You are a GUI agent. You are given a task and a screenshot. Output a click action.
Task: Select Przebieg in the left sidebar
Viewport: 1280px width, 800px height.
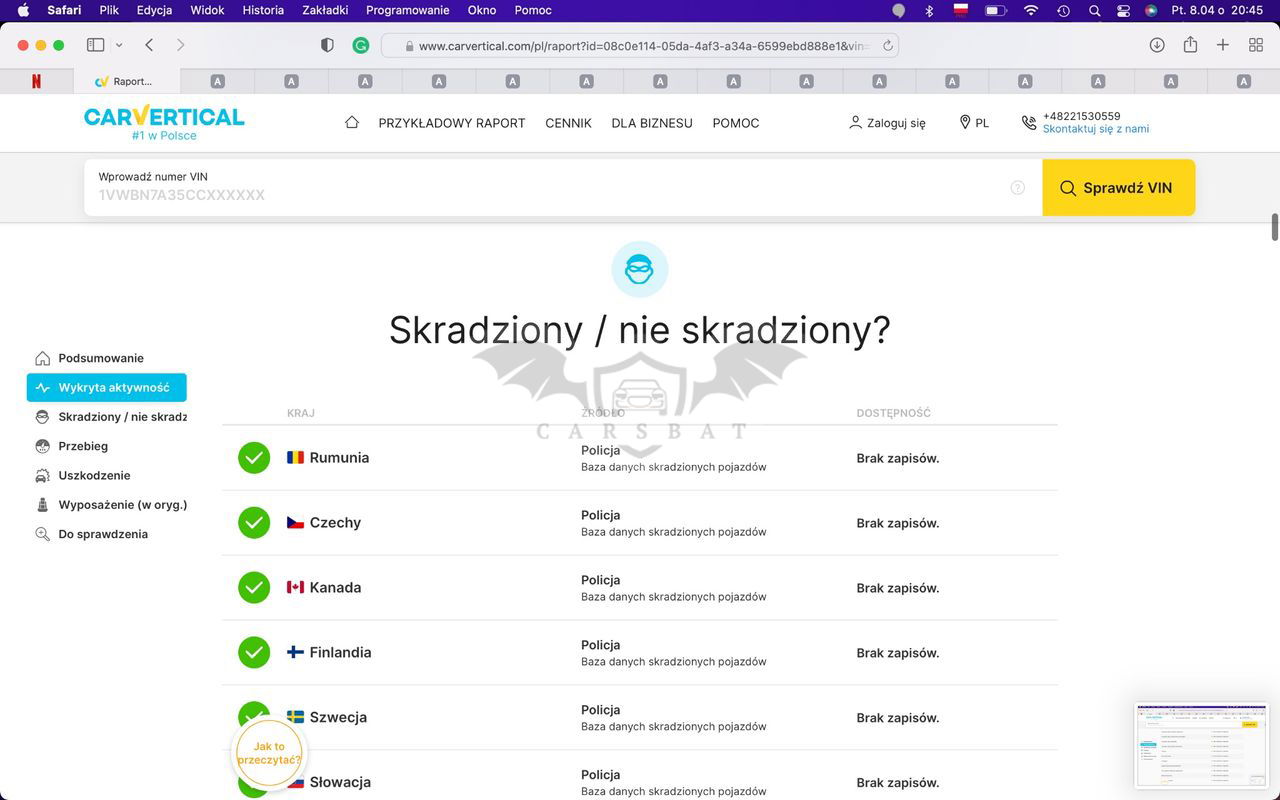tap(83, 446)
